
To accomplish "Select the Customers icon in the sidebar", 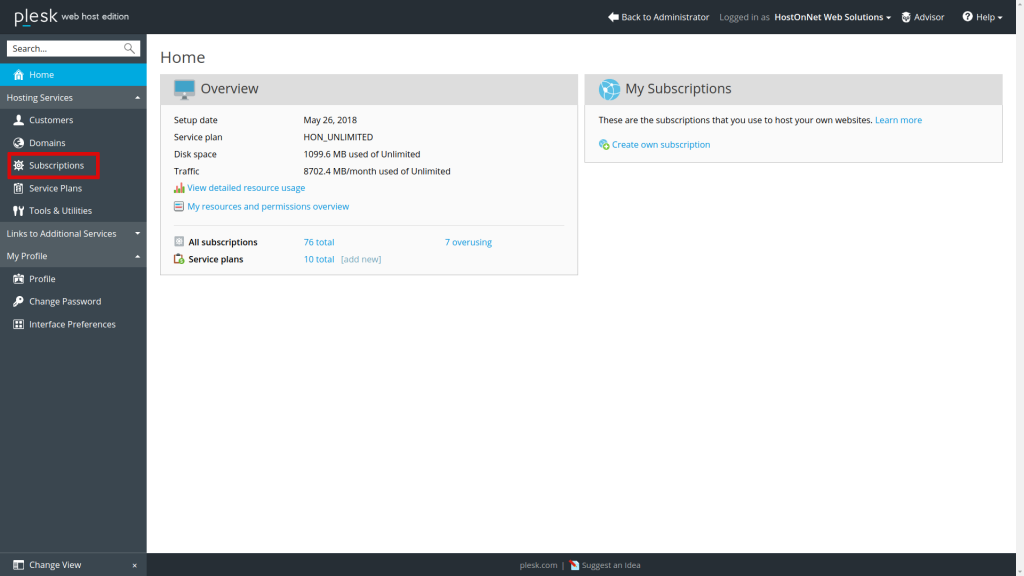I will tap(18, 120).
